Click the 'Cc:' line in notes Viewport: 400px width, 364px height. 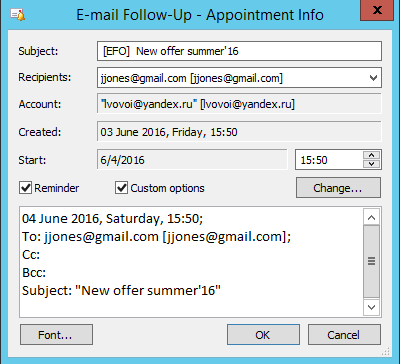[x=31, y=255]
